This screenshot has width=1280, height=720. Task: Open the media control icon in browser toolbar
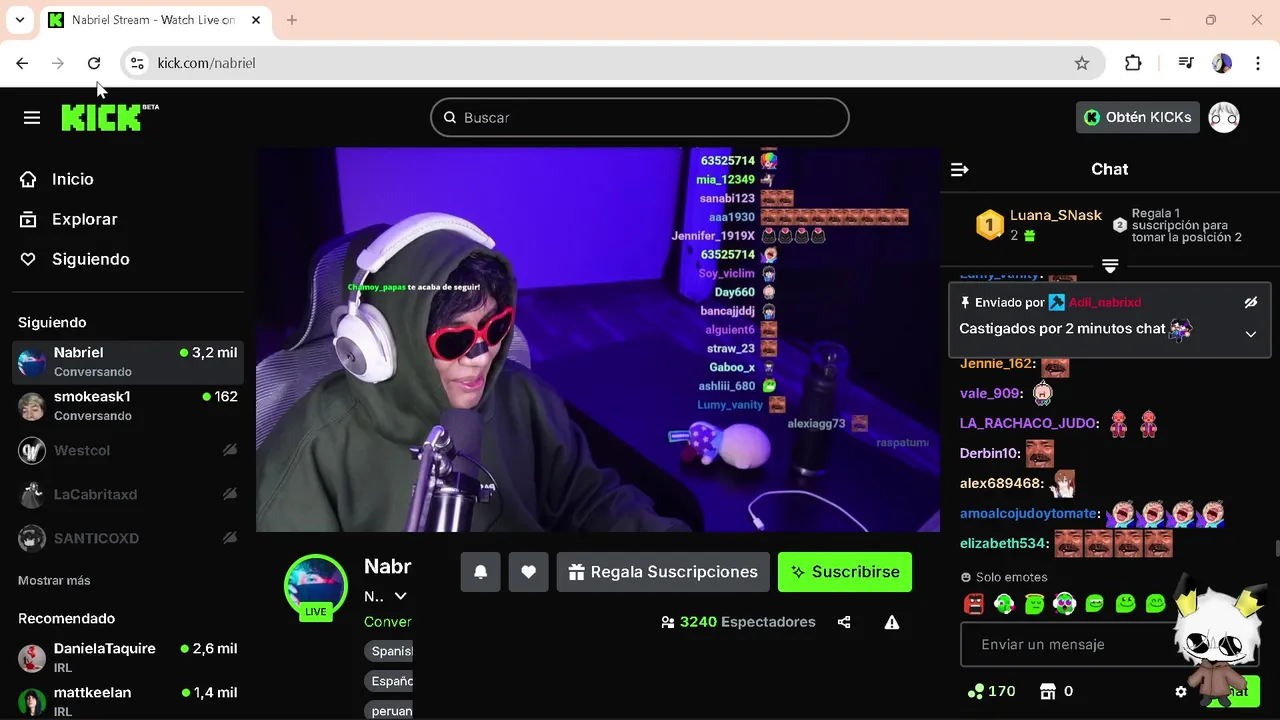click(1186, 63)
